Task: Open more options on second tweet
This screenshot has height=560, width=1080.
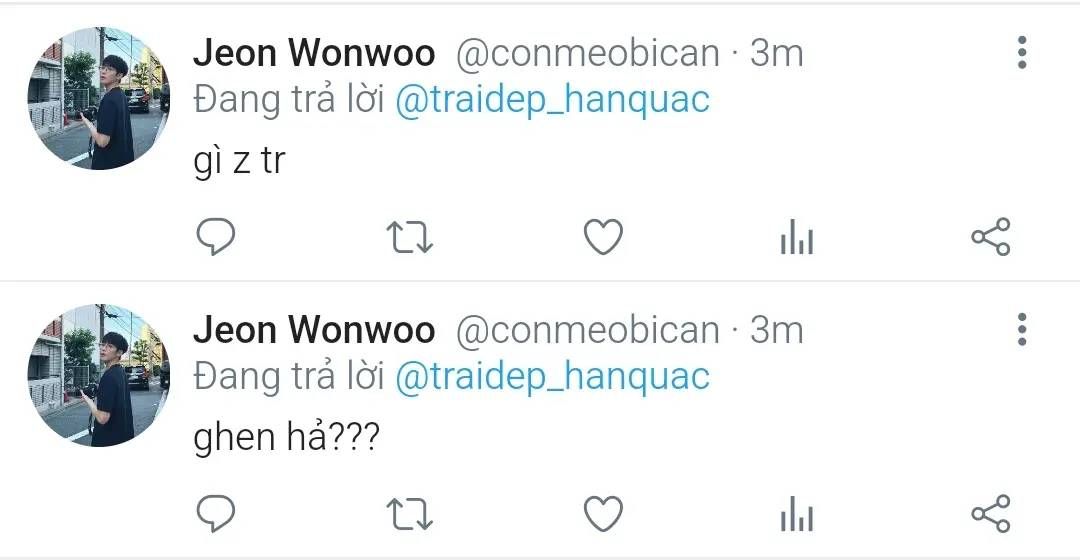Action: pos(1022,329)
